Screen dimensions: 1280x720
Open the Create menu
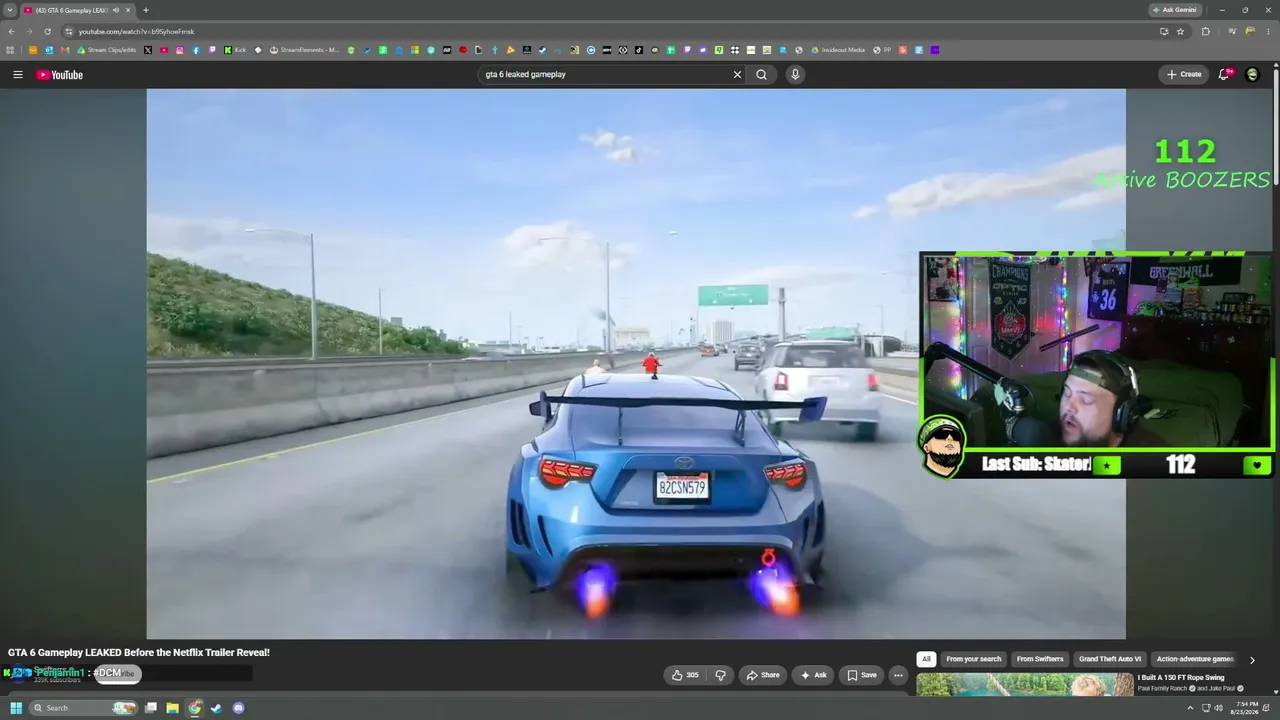tap(1184, 74)
